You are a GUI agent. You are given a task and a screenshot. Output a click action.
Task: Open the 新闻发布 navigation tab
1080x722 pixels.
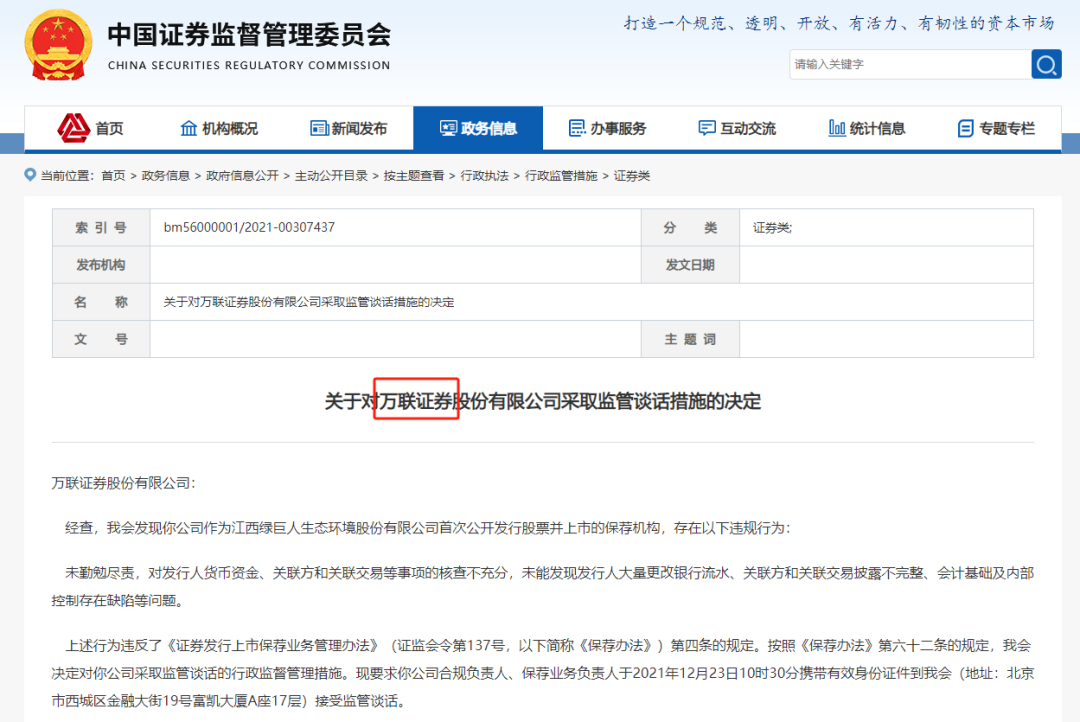click(349, 128)
